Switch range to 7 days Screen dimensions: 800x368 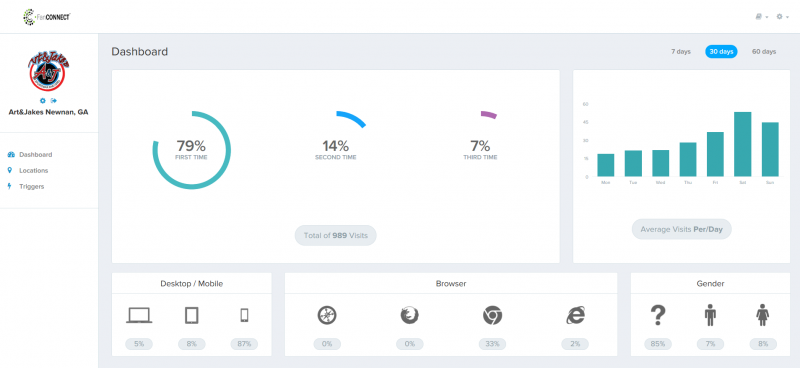[x=681, y=52]
